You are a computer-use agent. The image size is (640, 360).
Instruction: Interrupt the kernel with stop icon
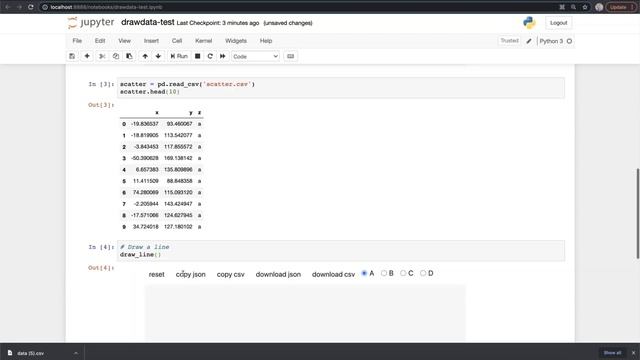tap(198, 56)
